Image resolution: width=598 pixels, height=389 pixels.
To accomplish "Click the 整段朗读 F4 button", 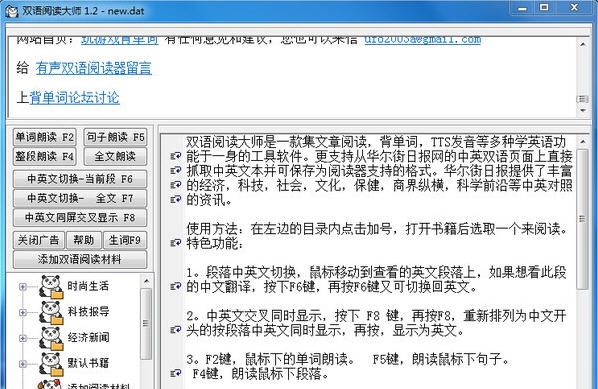I will [45, 156].
